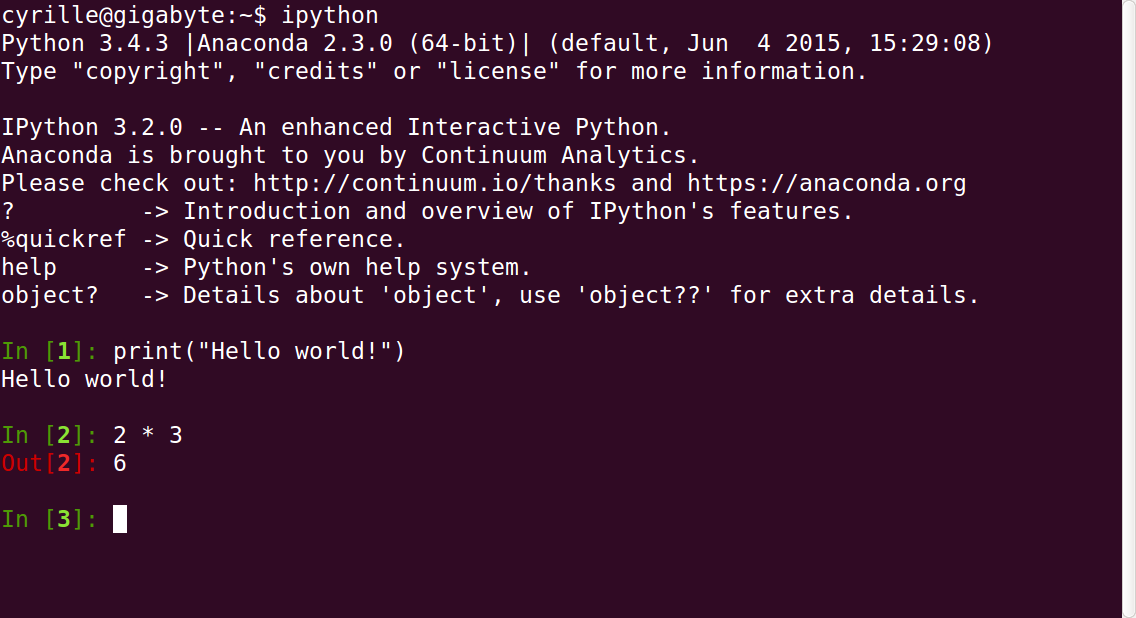
Task: Click the '2 * 3' expression
Action: 148,435
